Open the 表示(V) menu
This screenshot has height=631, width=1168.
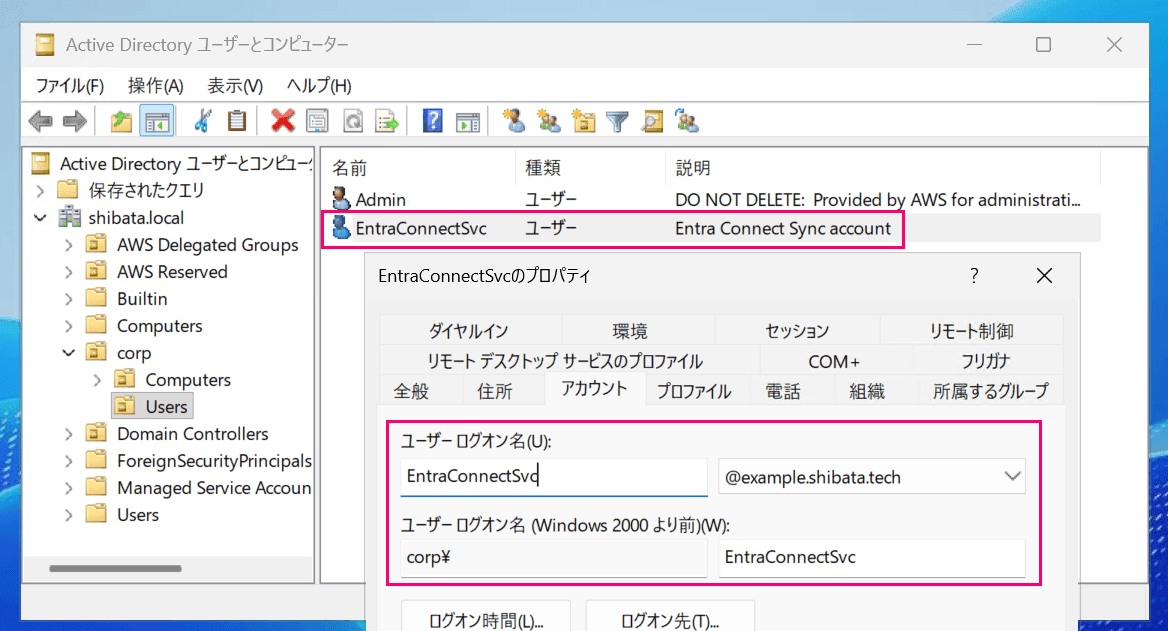(x=235, y=86)
